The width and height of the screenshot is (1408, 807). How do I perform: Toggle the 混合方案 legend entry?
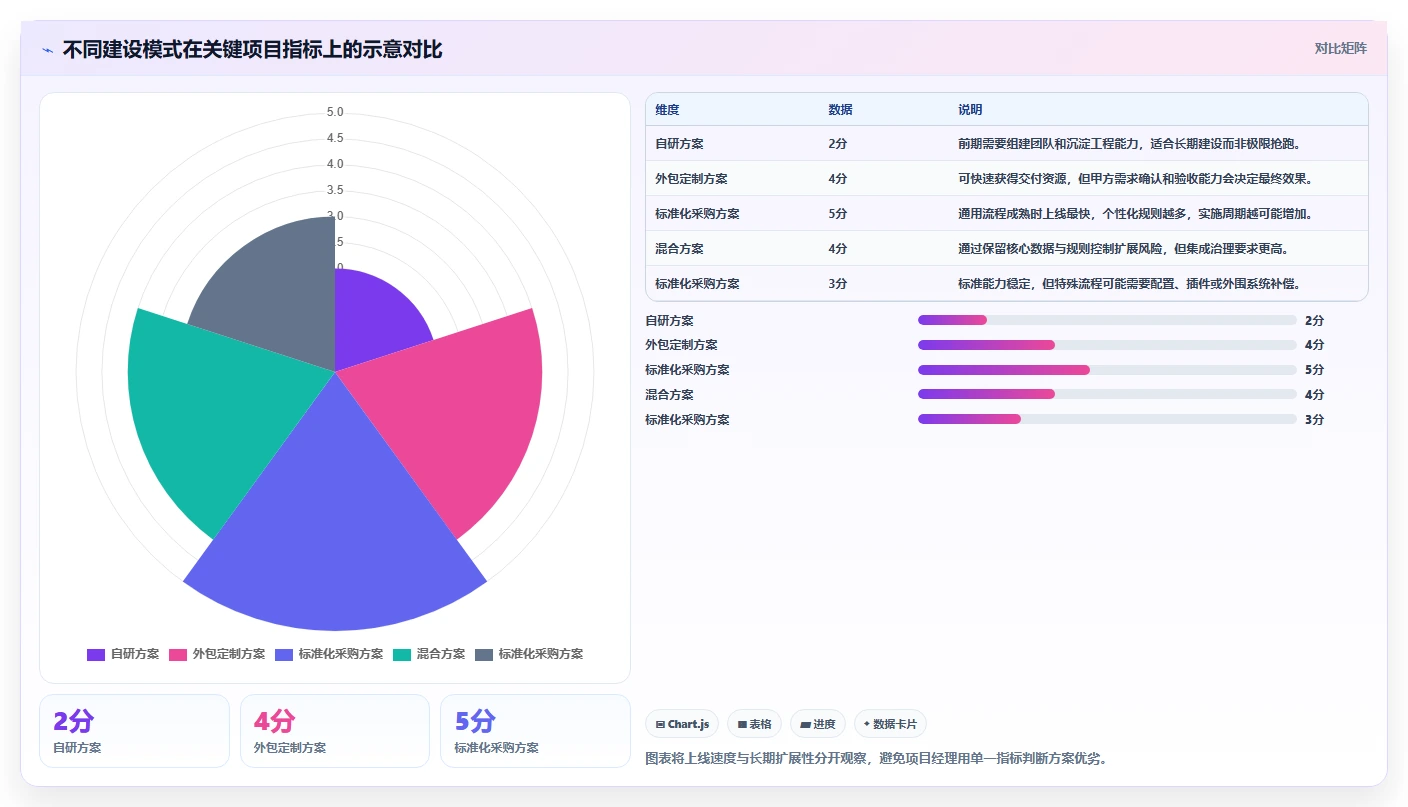click(x=429, y=654)
